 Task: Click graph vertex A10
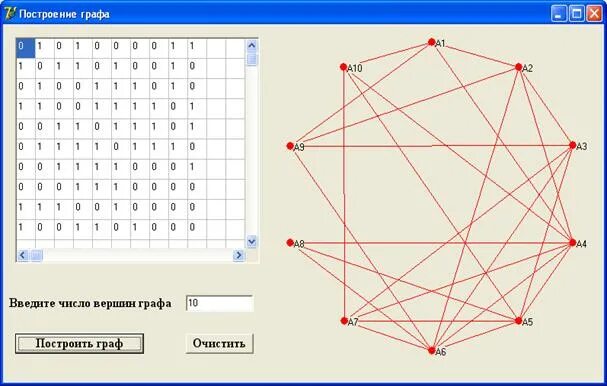coord(343,67)
